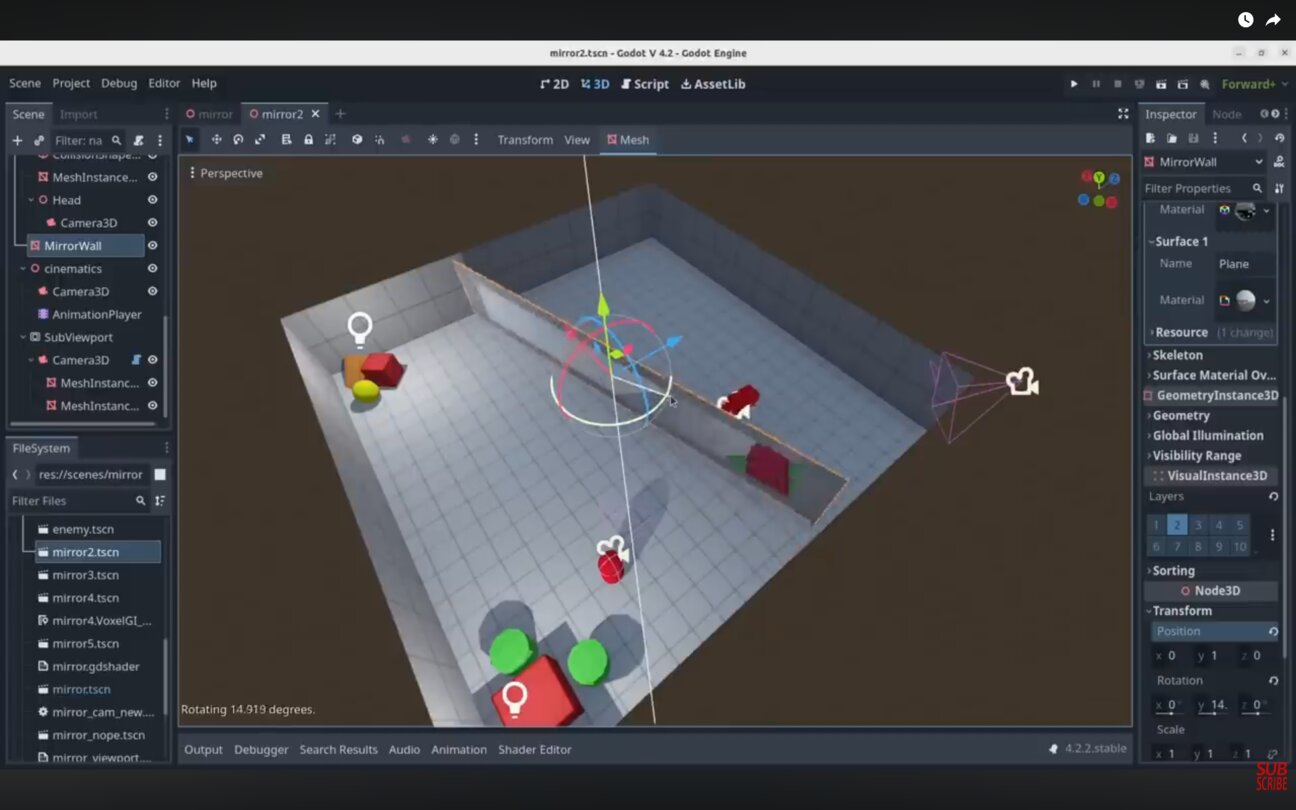Run the project with the play icon
Image resolution: width=1296 pixels, height=810 pixels.
(1074, 84)
